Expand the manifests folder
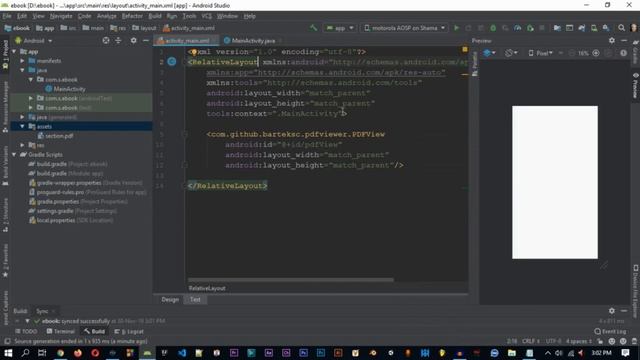 click(22, 61)
